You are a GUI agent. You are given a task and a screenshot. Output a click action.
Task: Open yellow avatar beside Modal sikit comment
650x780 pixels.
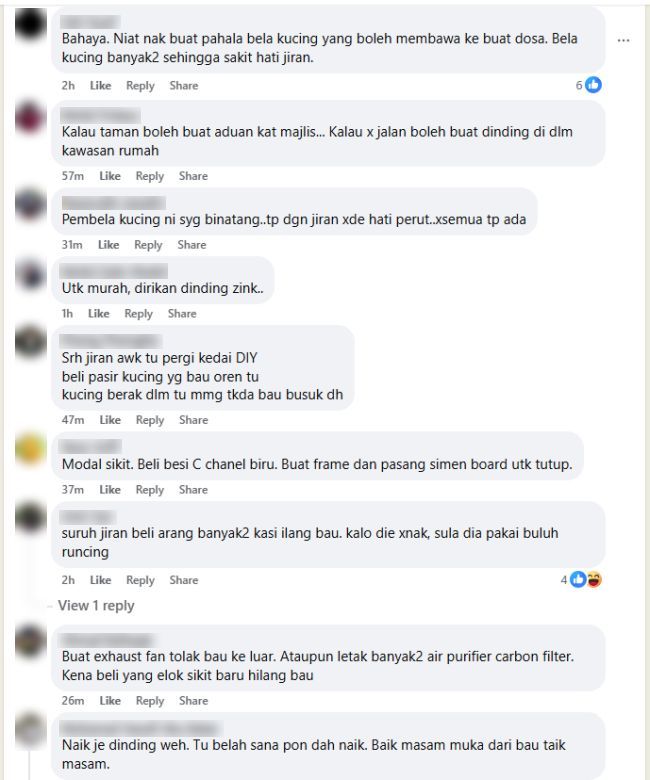click(30, 448)
